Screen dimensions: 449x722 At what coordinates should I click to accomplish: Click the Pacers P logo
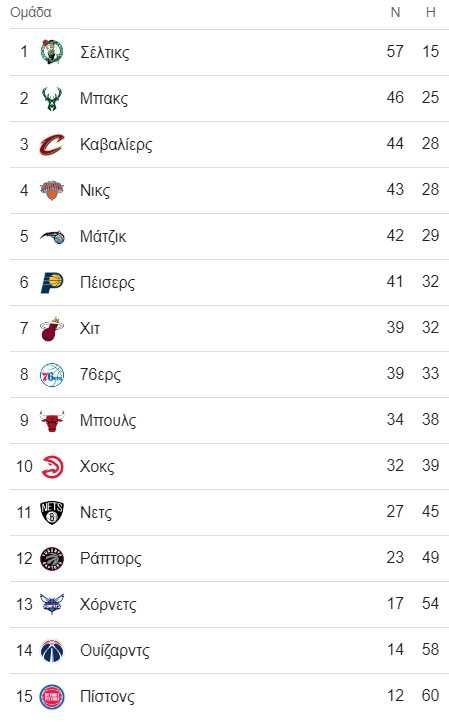coord(52,282)
